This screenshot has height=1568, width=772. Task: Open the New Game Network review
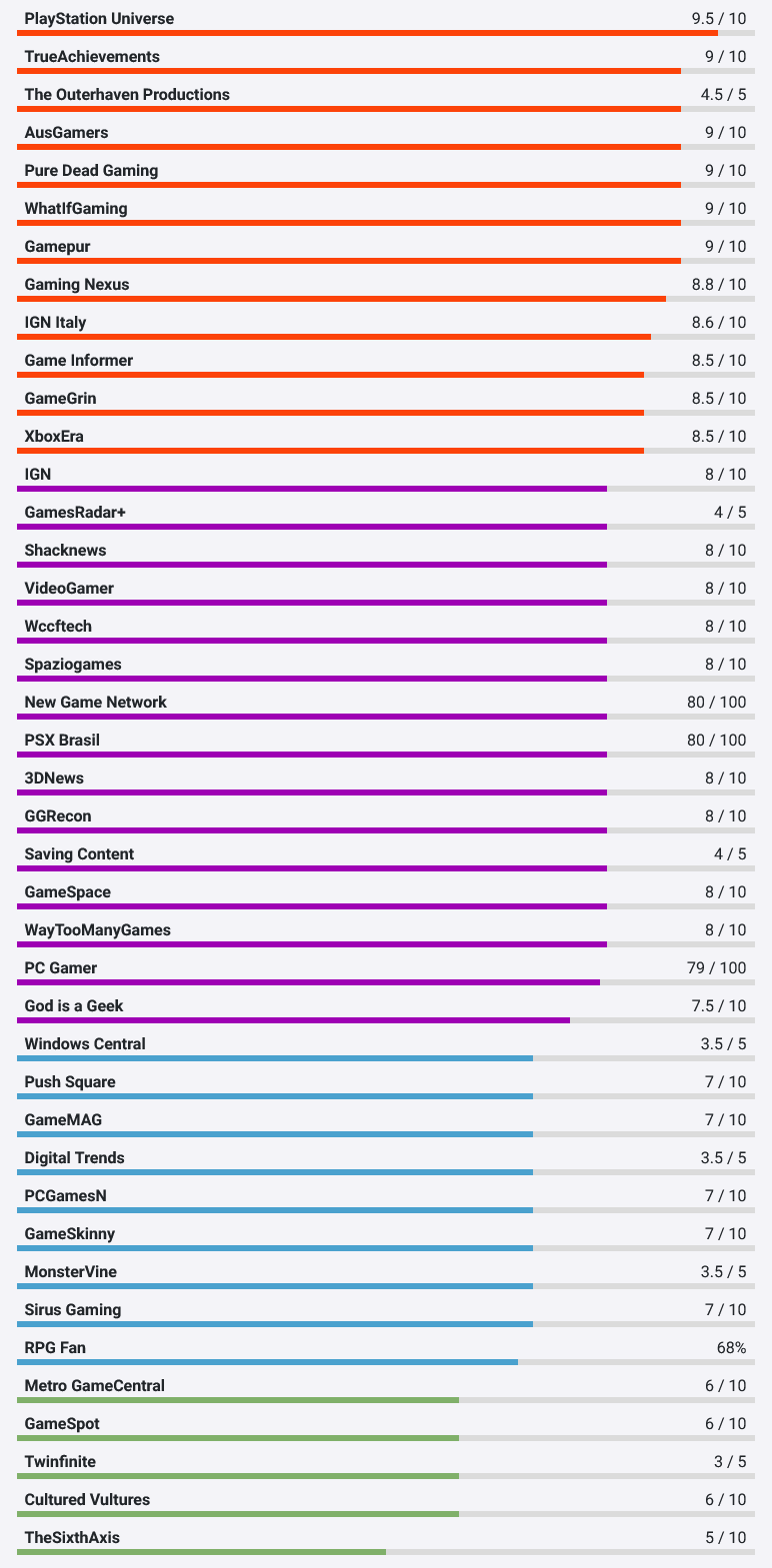[95, 703]
